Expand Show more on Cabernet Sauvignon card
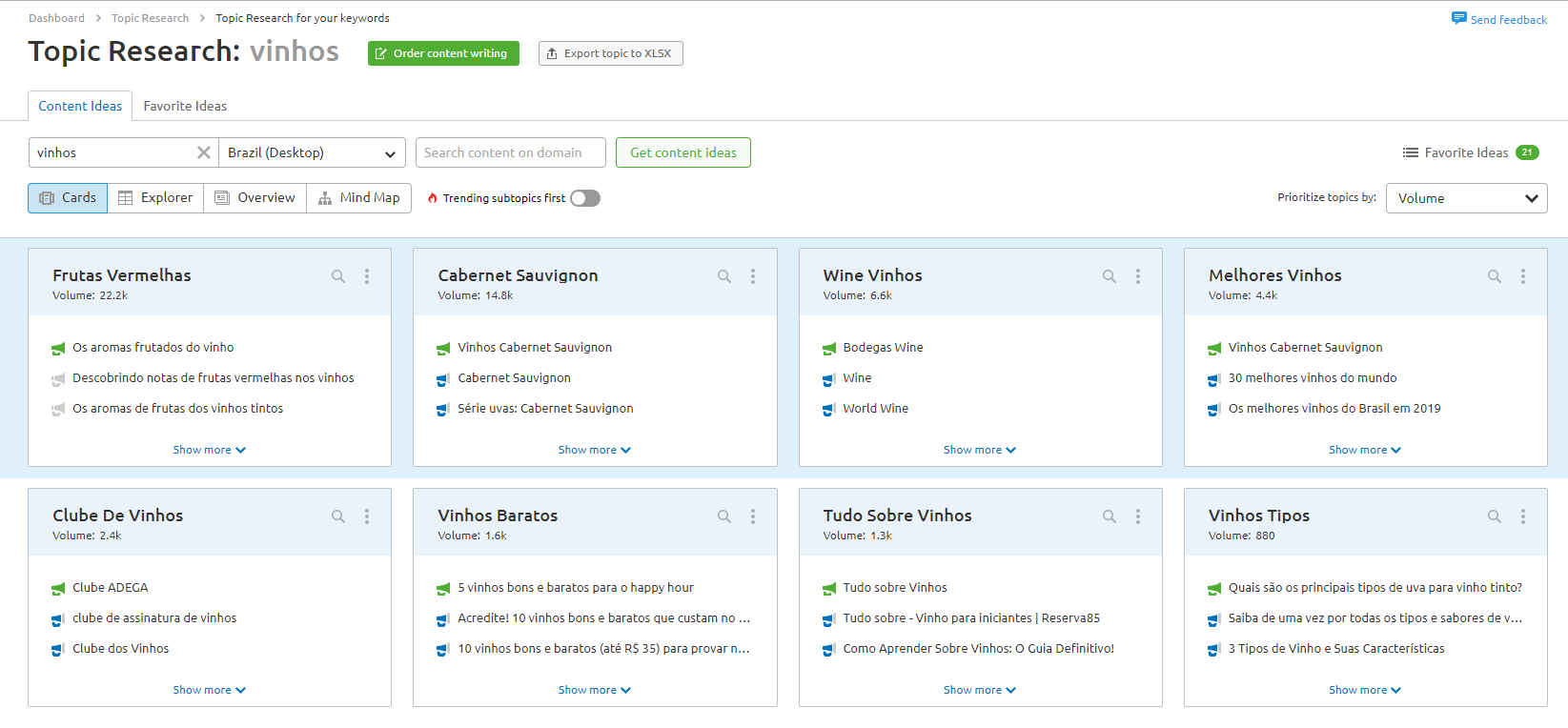Screen dimensions: 1568x728 pos(595,450)
